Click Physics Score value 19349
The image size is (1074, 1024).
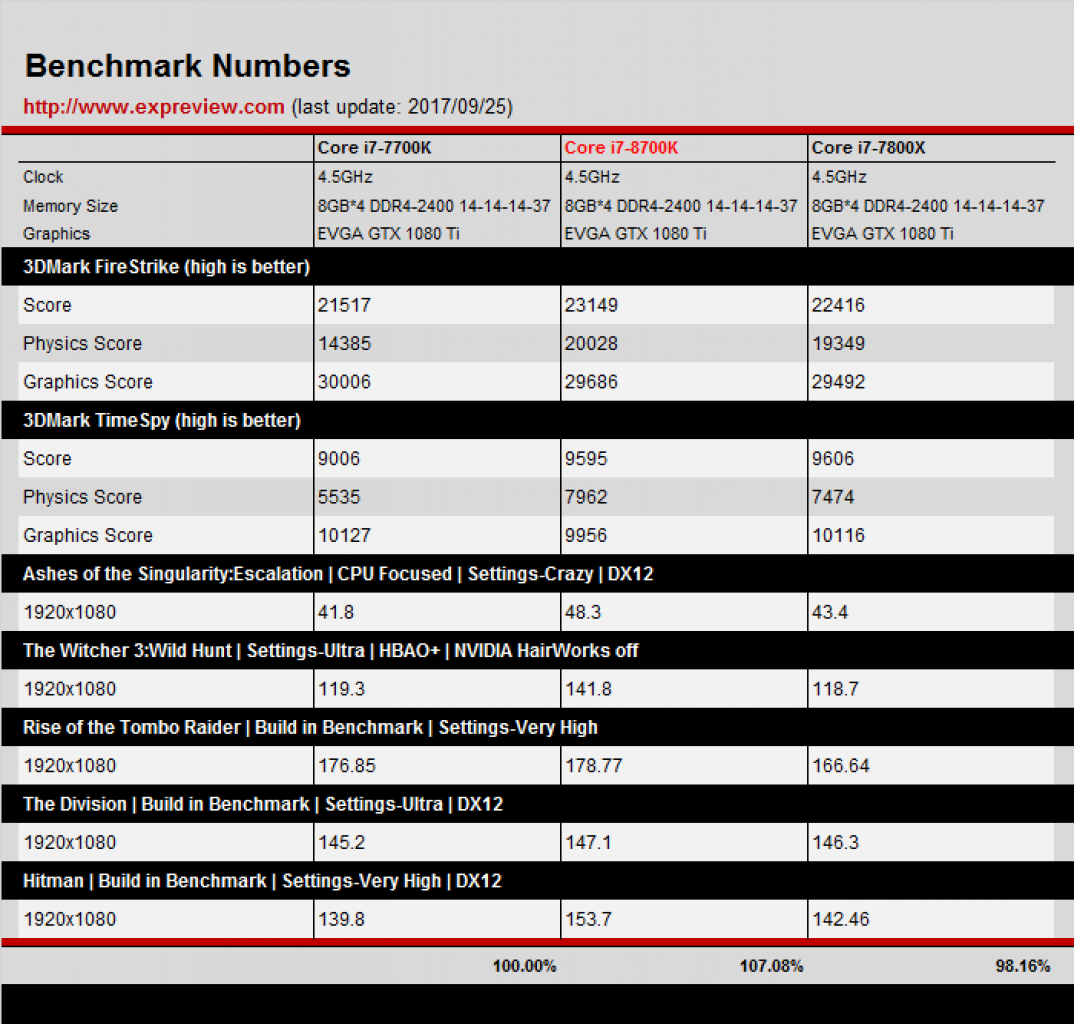pyautogui.click(x=838, y=343)
